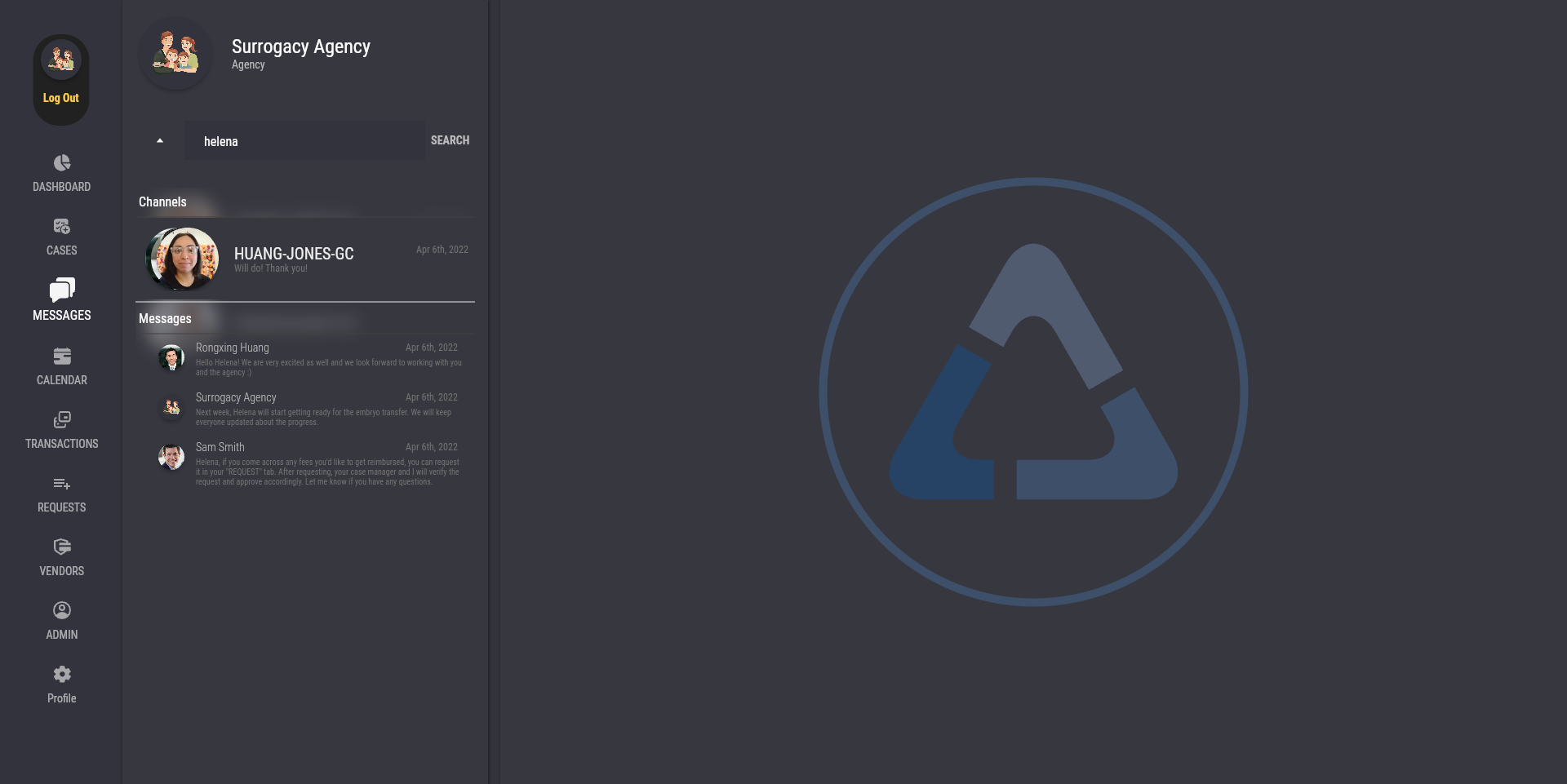This screenshot has width=1567, height=784.
Task: Open Rongxing Huang's message result
Action: click(326, 359)
